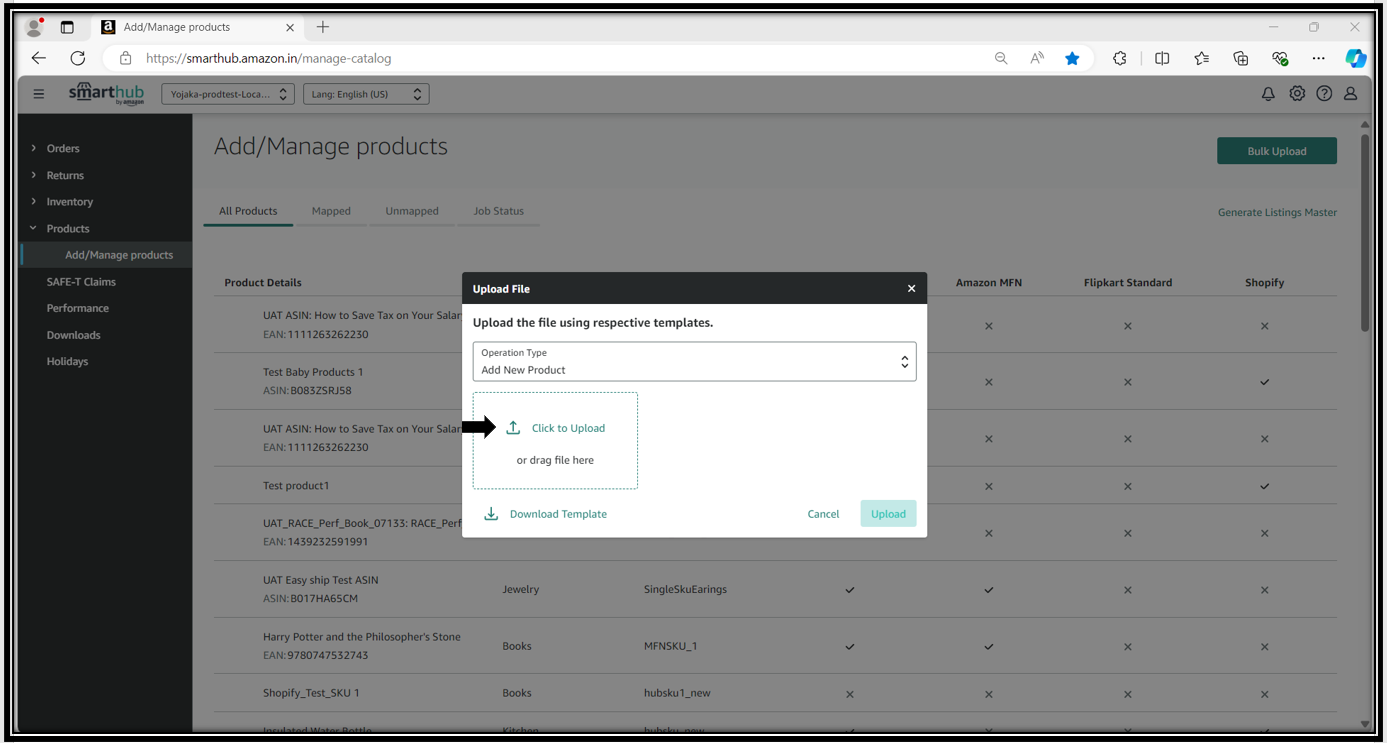Click the upload arrow icon in drop zone
The width and height of the screenshot is (1387, 743).
pyautogui.click(x=513, y=428)
